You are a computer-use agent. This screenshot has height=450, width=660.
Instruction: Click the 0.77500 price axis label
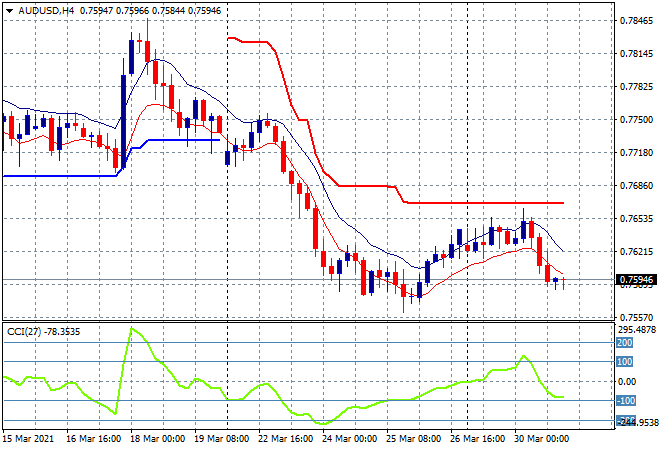pyautogui.click(x=631, y=119)
